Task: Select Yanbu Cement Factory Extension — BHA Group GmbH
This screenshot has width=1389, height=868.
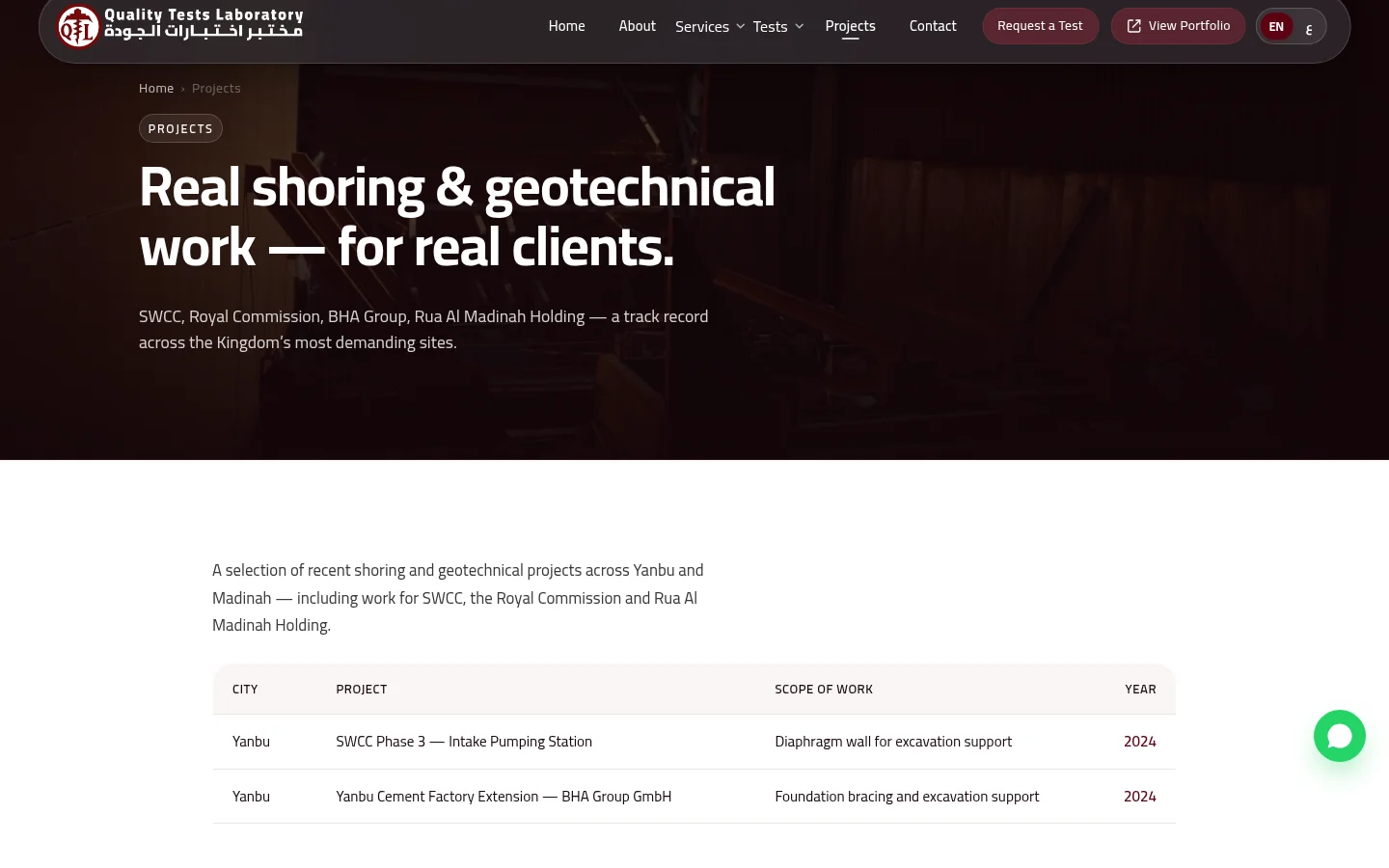Action: [504, 797]
